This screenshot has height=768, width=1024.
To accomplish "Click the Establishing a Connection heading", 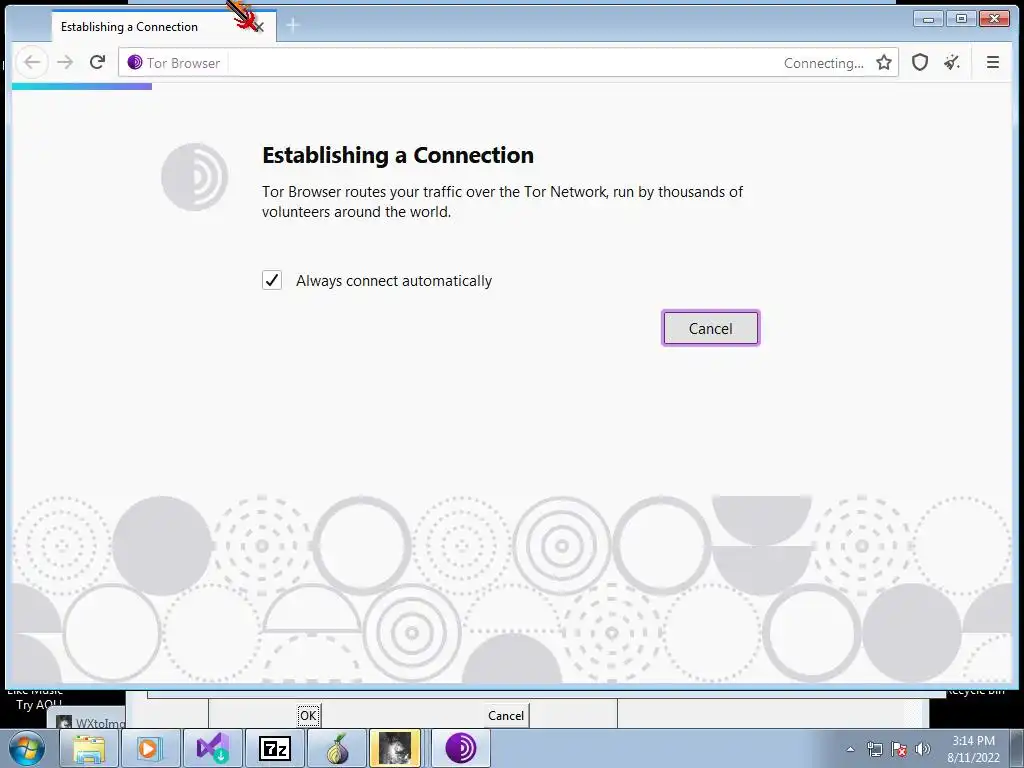I will pyautogui.click(x=398, y=155).
